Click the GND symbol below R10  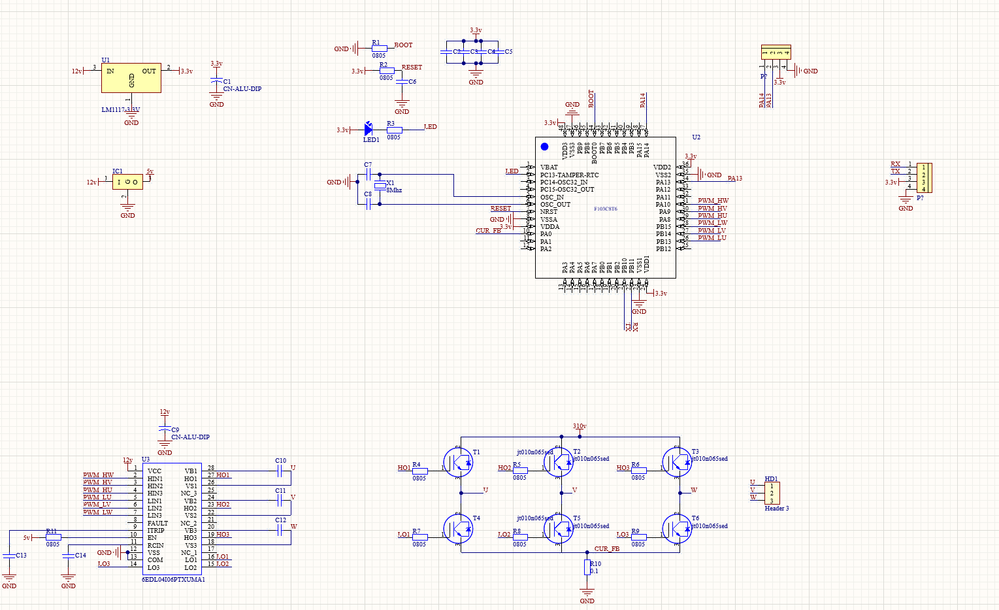[587, 593]
